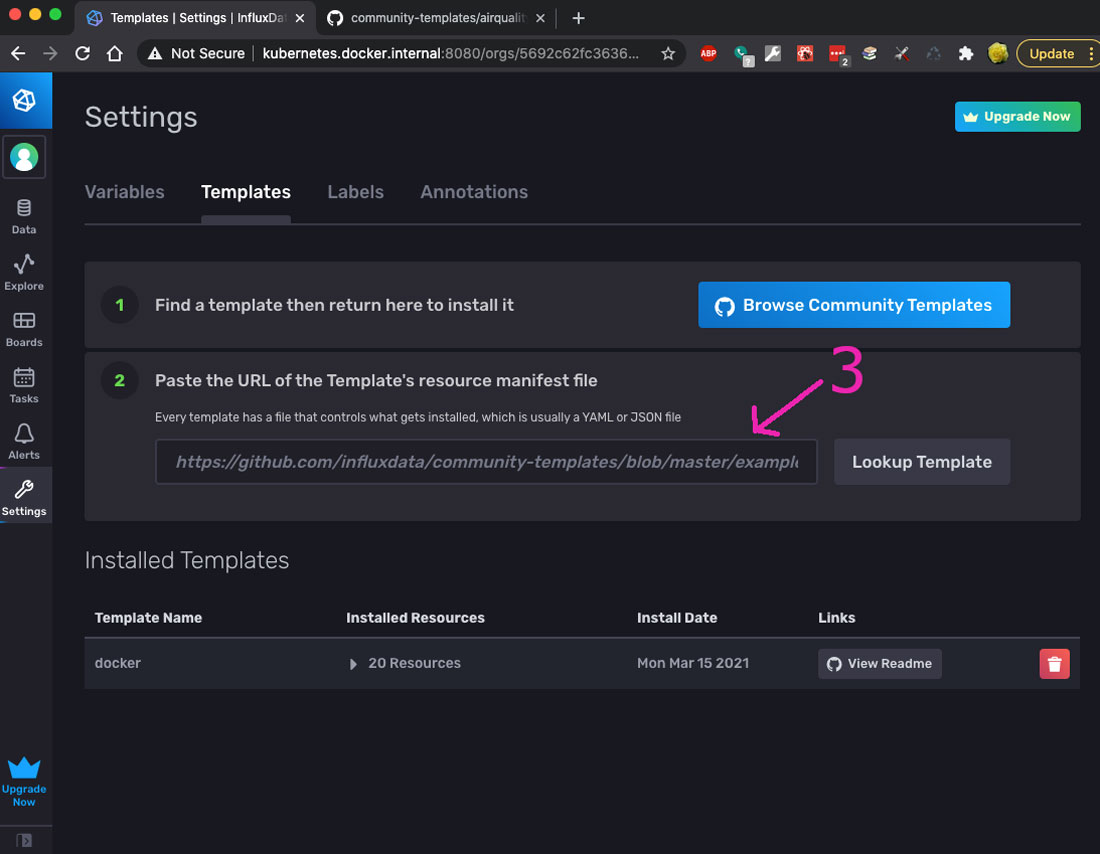Switch to the Labels tab
1100x854 pixels.
[x=355, y=192]
